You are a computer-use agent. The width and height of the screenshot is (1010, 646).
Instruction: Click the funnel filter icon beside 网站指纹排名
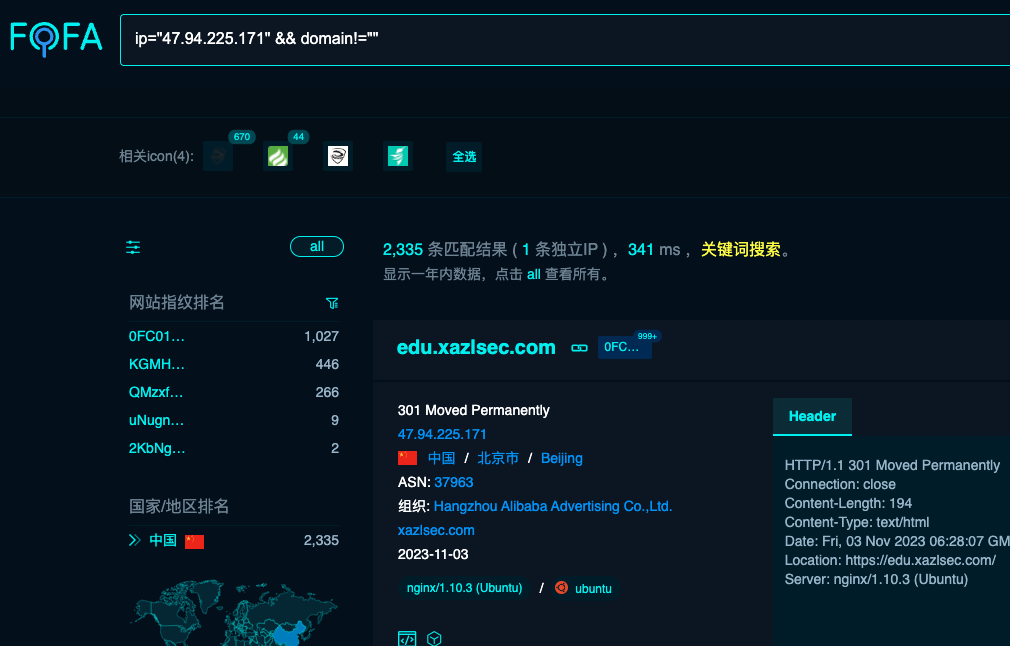point(332,303)
